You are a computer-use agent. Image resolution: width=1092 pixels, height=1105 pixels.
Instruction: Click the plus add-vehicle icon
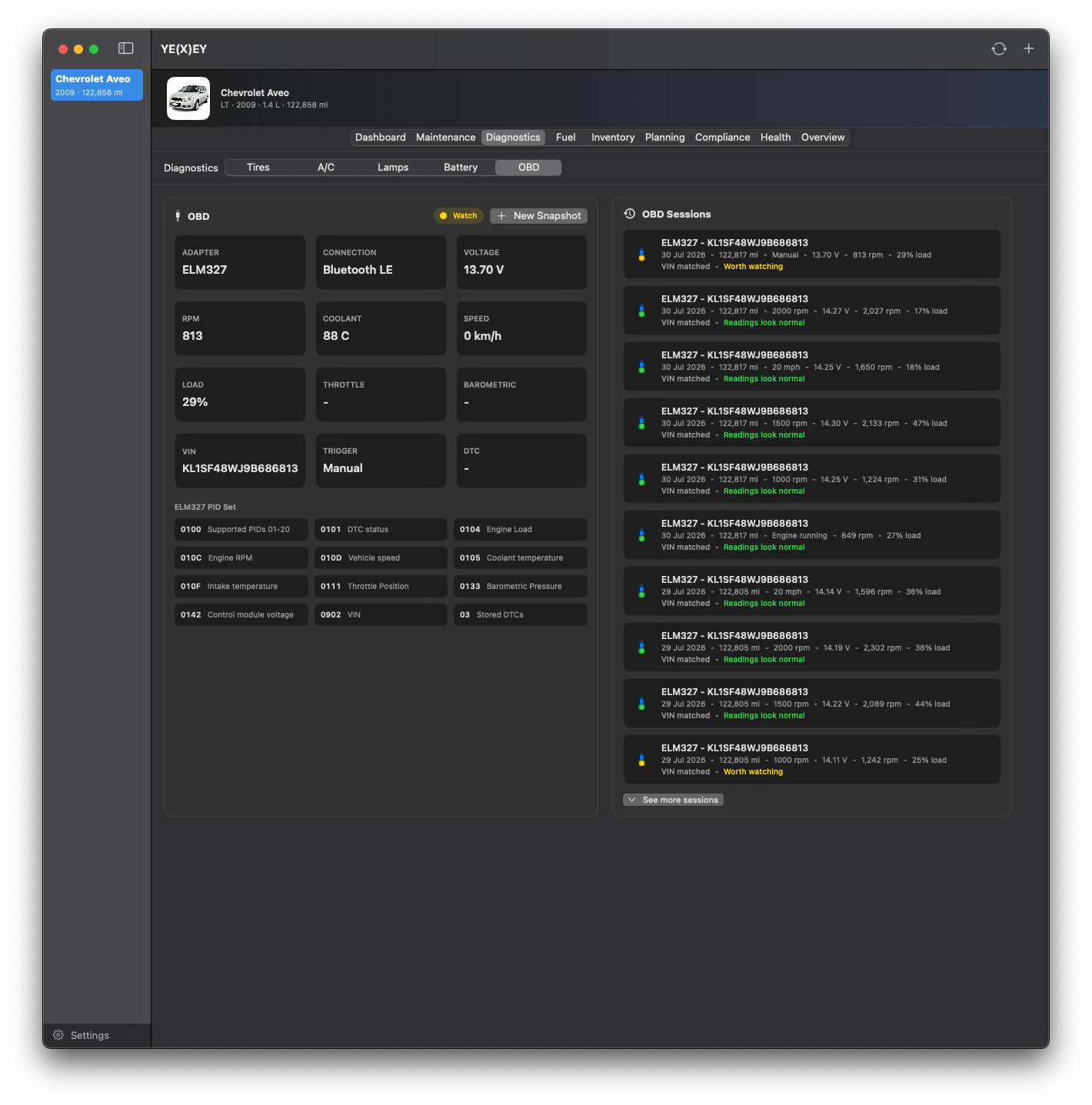(1029, 48)
